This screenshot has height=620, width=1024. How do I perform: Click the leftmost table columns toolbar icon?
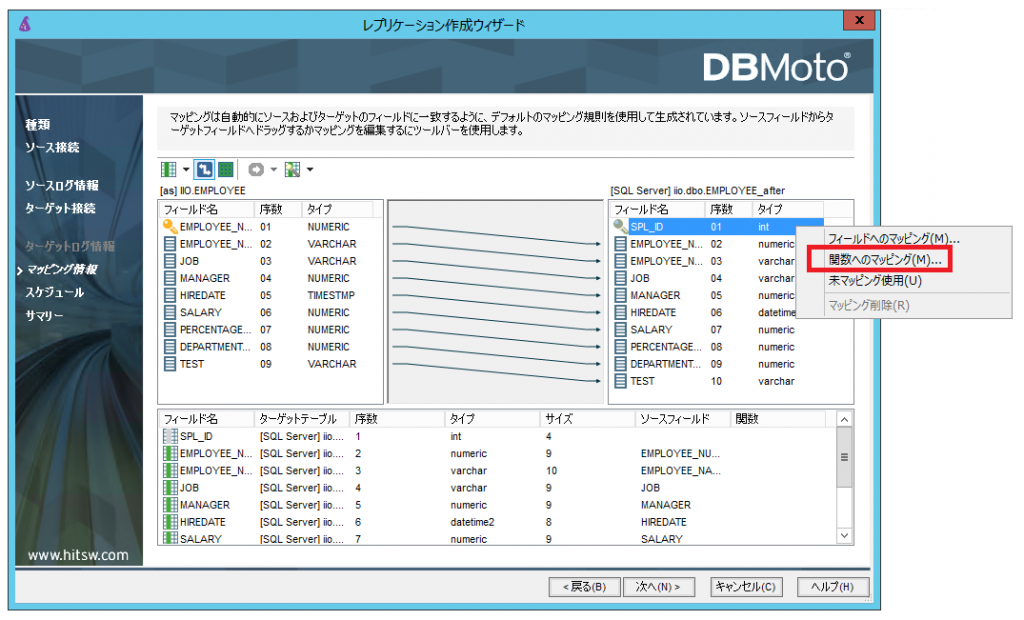[169, 169]
